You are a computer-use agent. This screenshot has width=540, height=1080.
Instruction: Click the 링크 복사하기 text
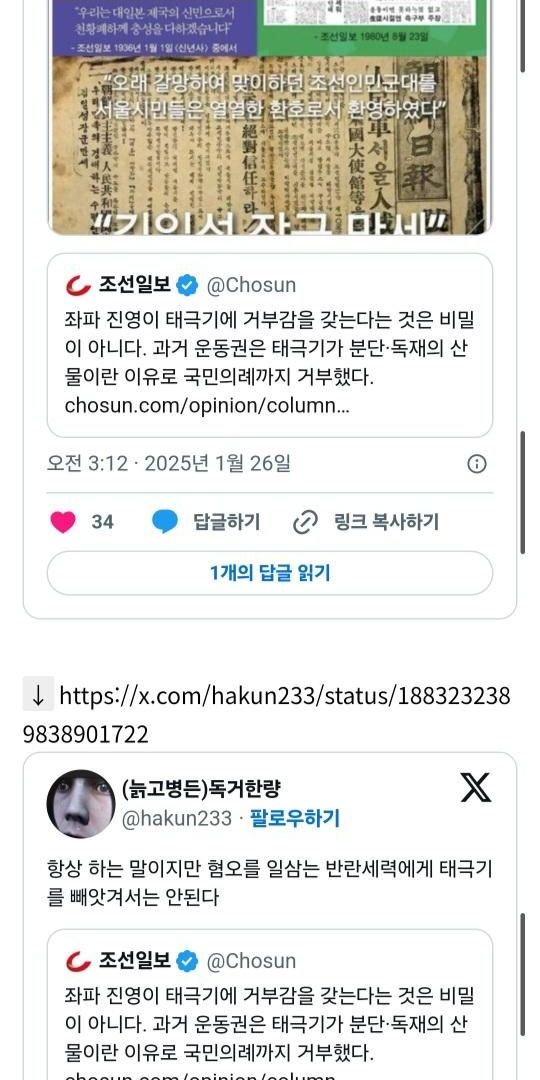click(386, 522)
